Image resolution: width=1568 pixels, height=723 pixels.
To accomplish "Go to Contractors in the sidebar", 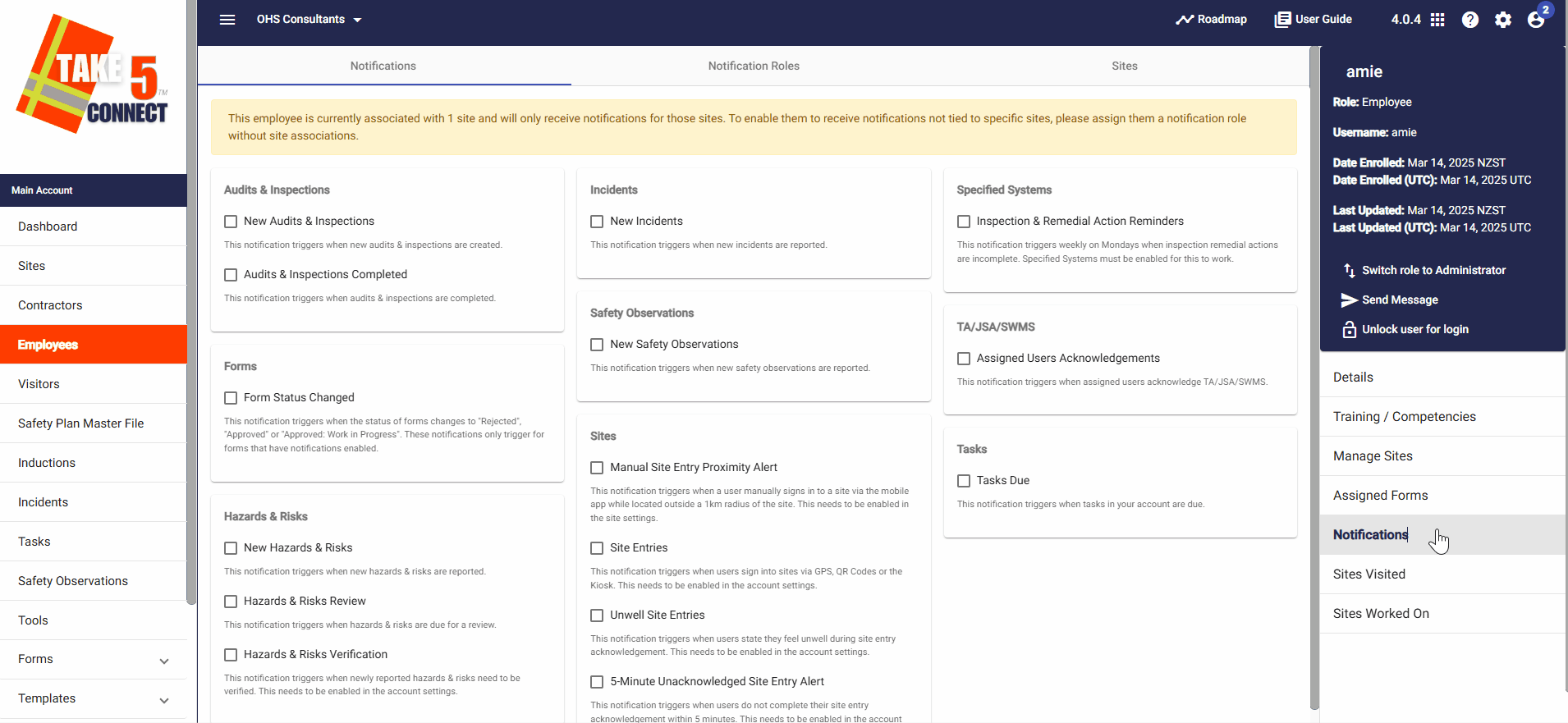I will tap(94, 305).
